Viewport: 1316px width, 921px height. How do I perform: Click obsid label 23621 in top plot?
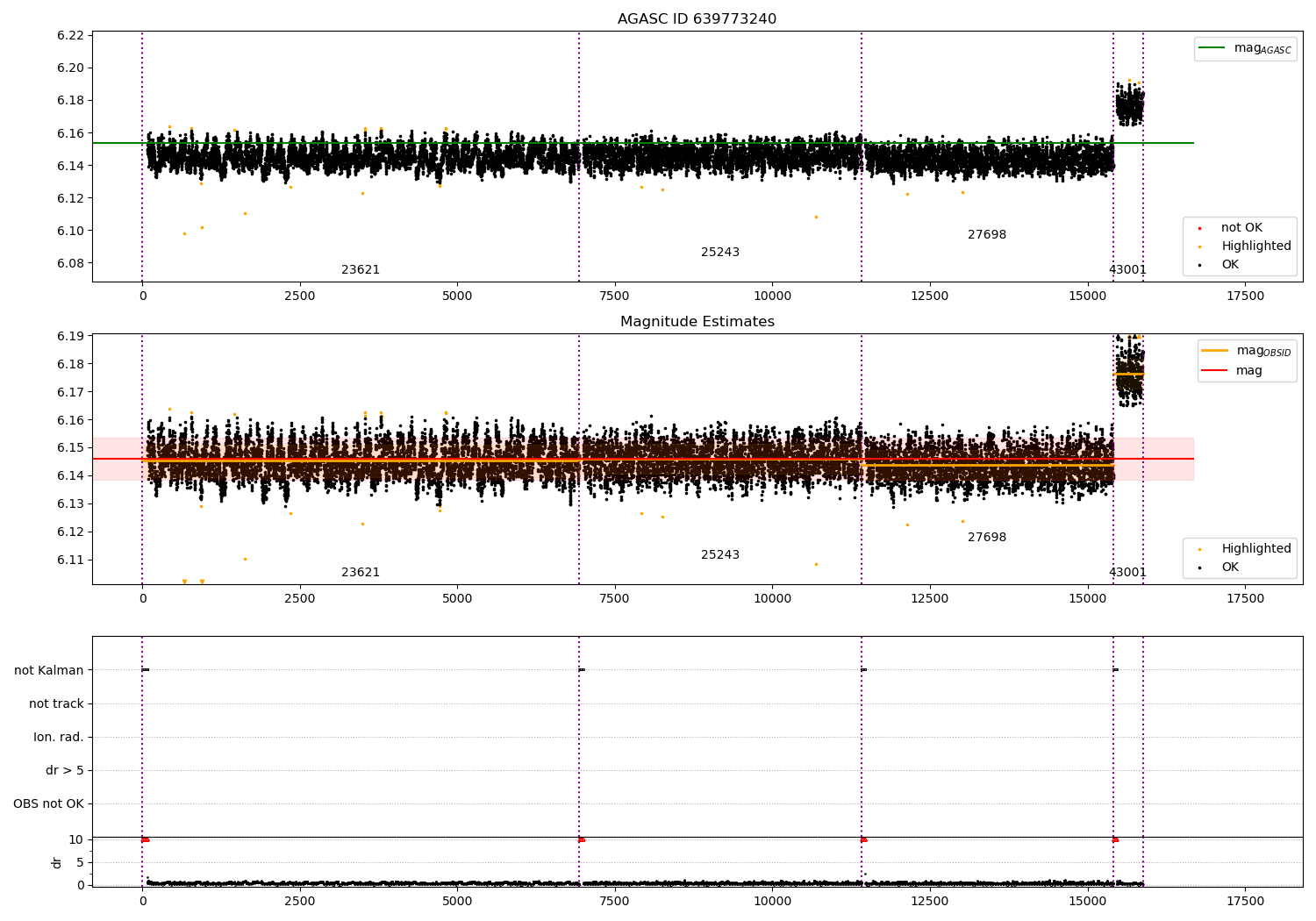point(361,270)
